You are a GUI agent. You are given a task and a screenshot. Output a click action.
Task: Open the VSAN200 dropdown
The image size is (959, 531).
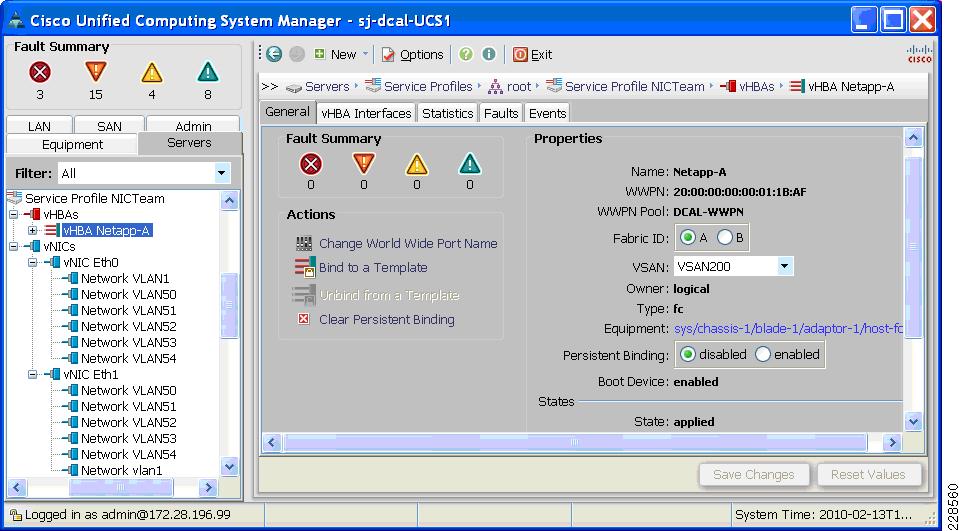pyautogui.click(x=785, y=266)
